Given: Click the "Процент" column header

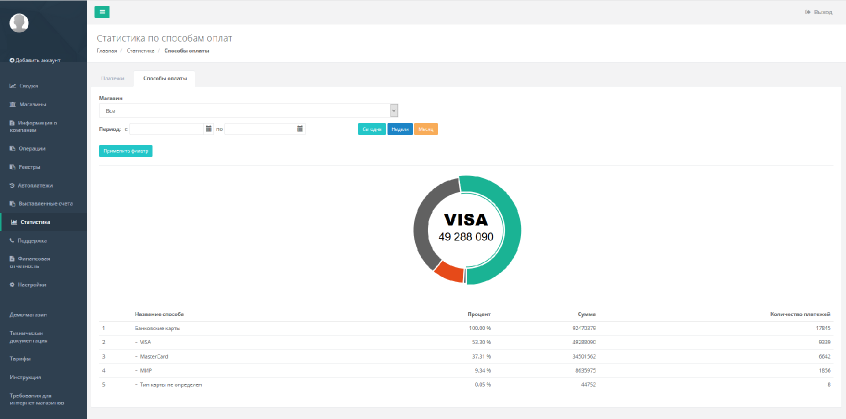Looking at the screenshot, I should [479, 314].
